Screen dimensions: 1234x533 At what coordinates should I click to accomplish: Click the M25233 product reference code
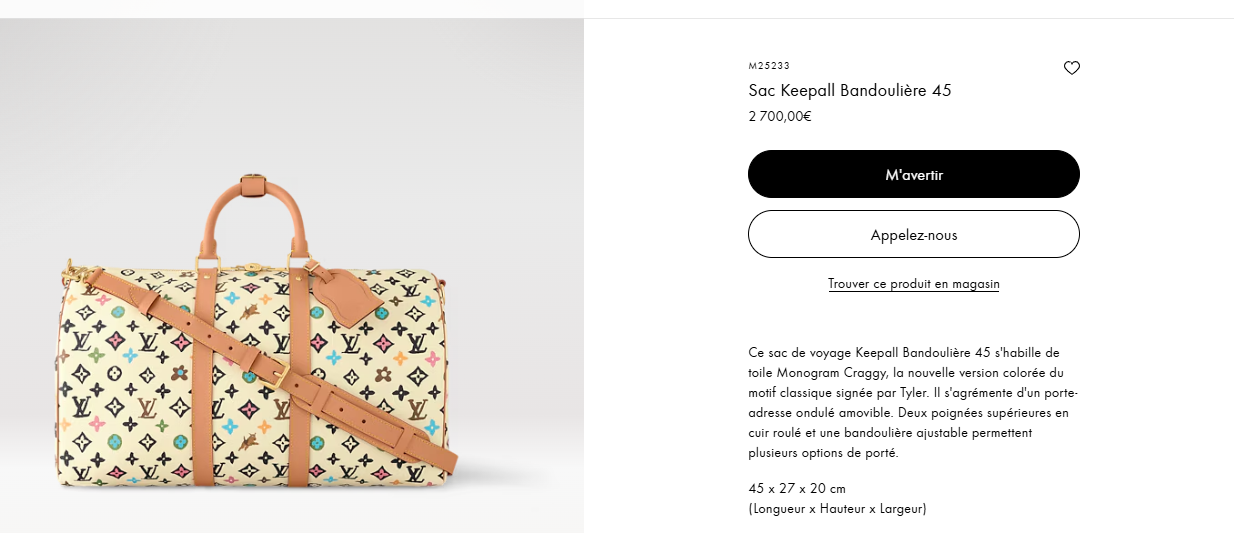pos(768,66)
